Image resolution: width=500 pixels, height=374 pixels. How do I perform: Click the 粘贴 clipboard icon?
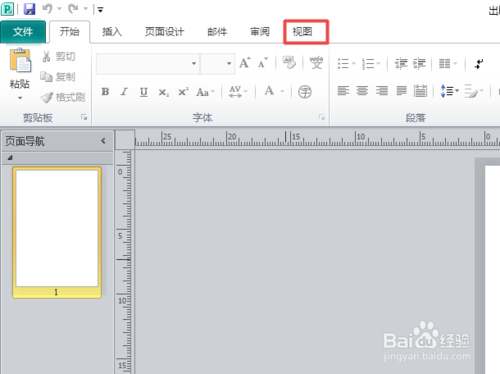20,60
